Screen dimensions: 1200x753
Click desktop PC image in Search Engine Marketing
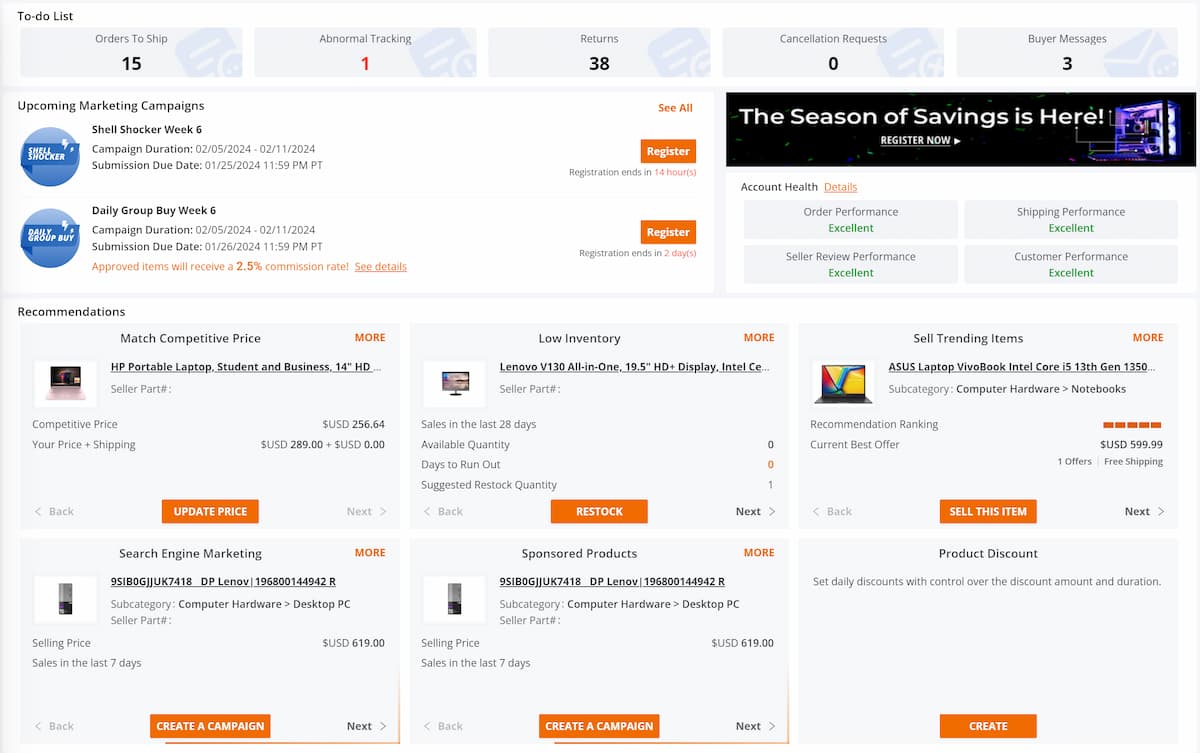click(66, 597)
